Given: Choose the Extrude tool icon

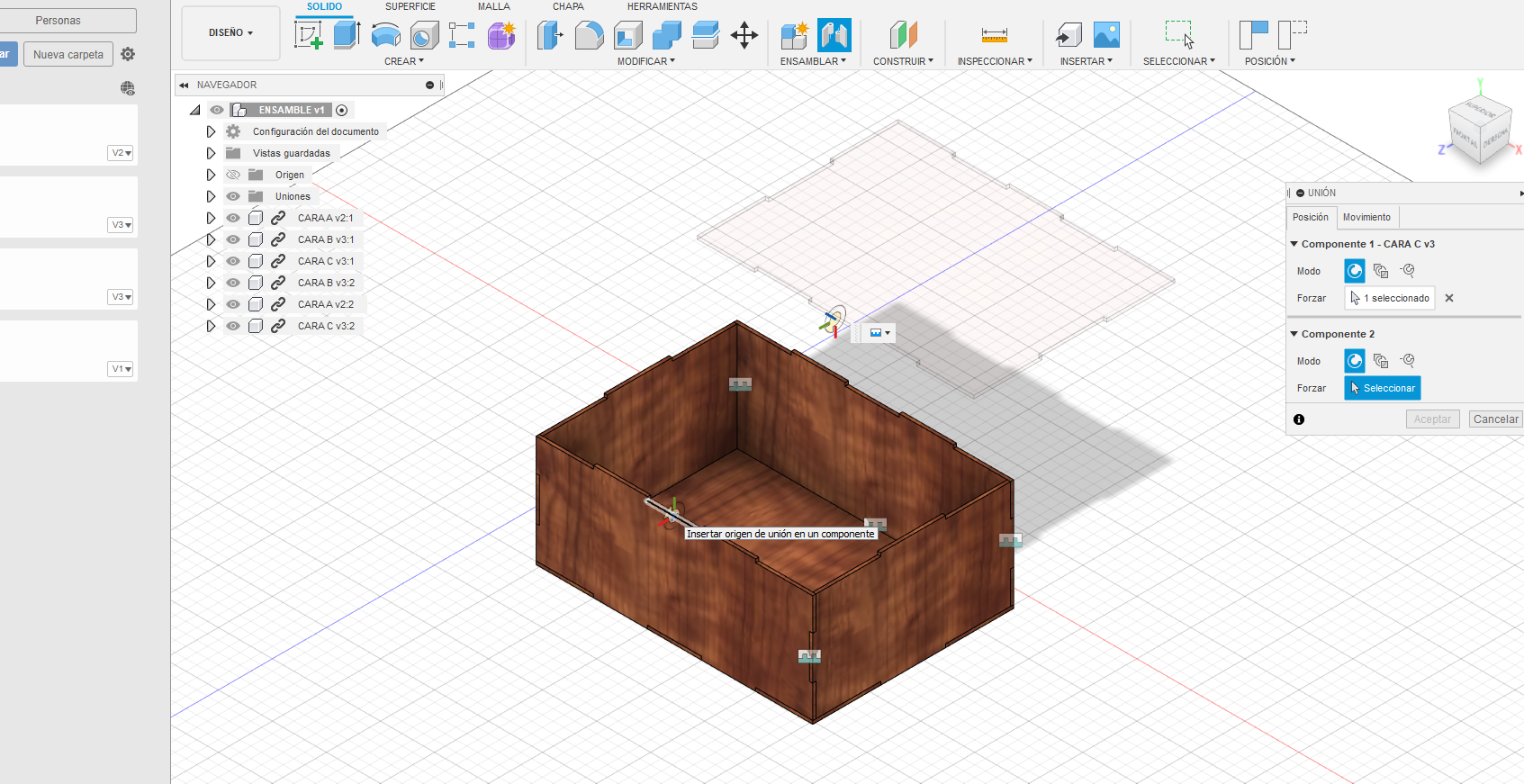Looking at the screenshot, I should click(347, 35).
